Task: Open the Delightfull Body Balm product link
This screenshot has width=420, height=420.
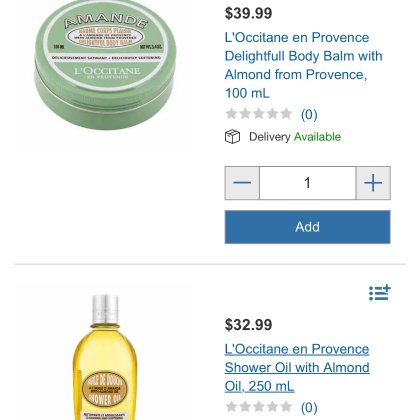Action: (x=303, y=65)
